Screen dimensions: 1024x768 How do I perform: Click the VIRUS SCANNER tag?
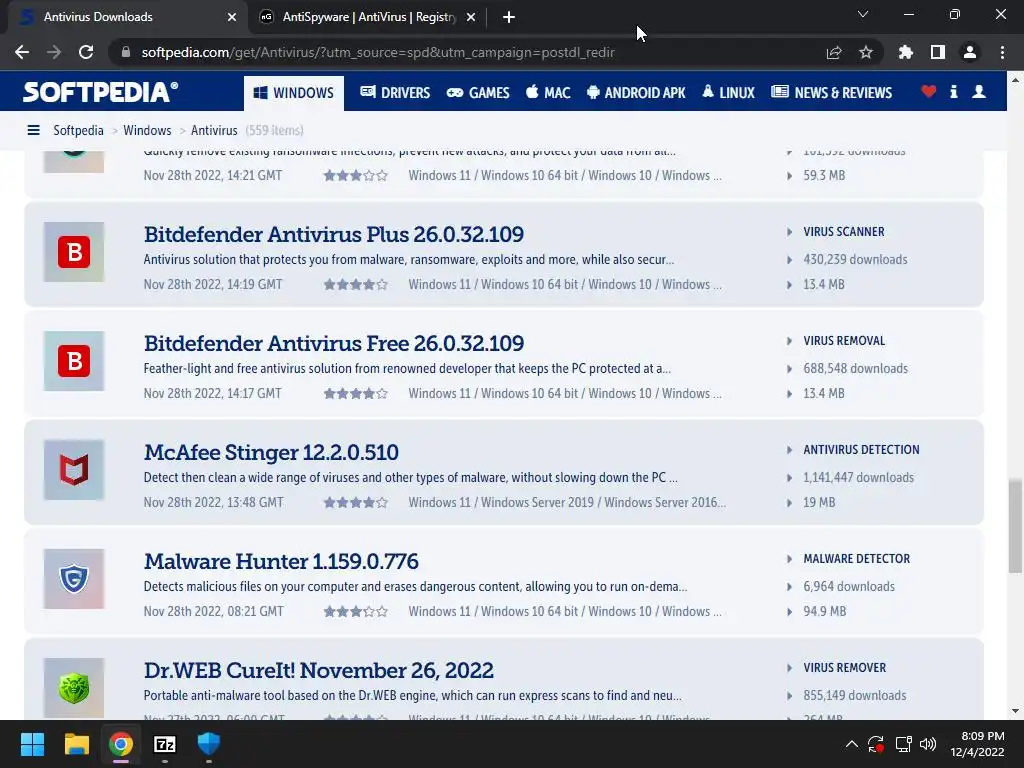844,232
